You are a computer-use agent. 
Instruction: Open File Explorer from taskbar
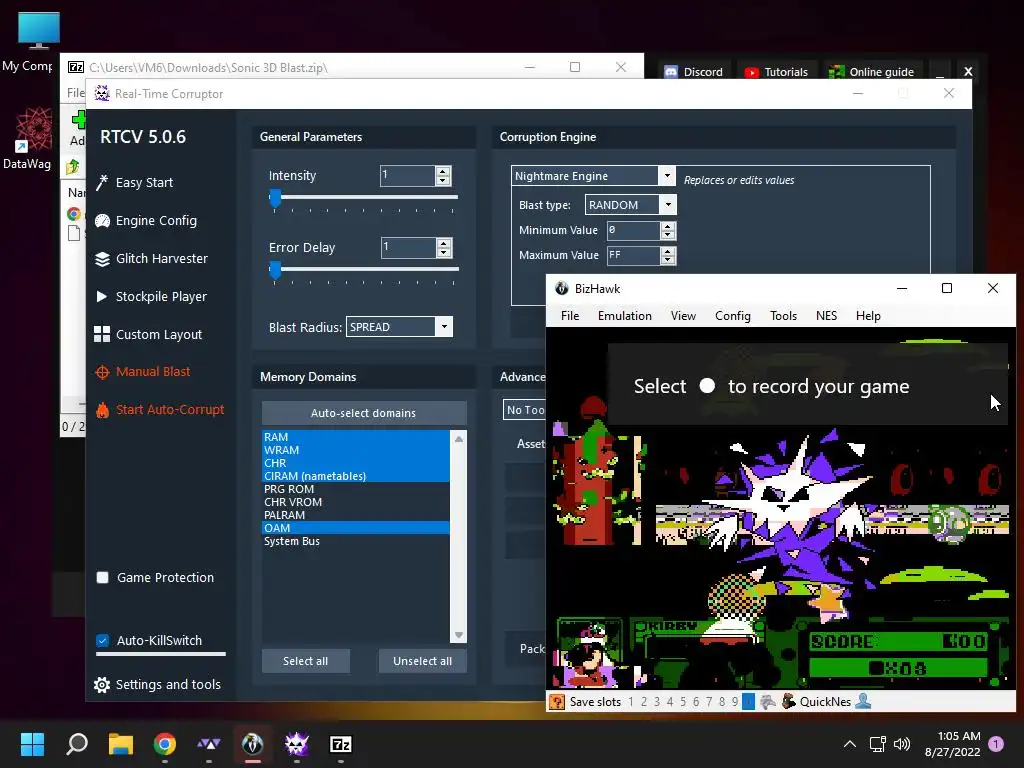(x=121, y=744)
